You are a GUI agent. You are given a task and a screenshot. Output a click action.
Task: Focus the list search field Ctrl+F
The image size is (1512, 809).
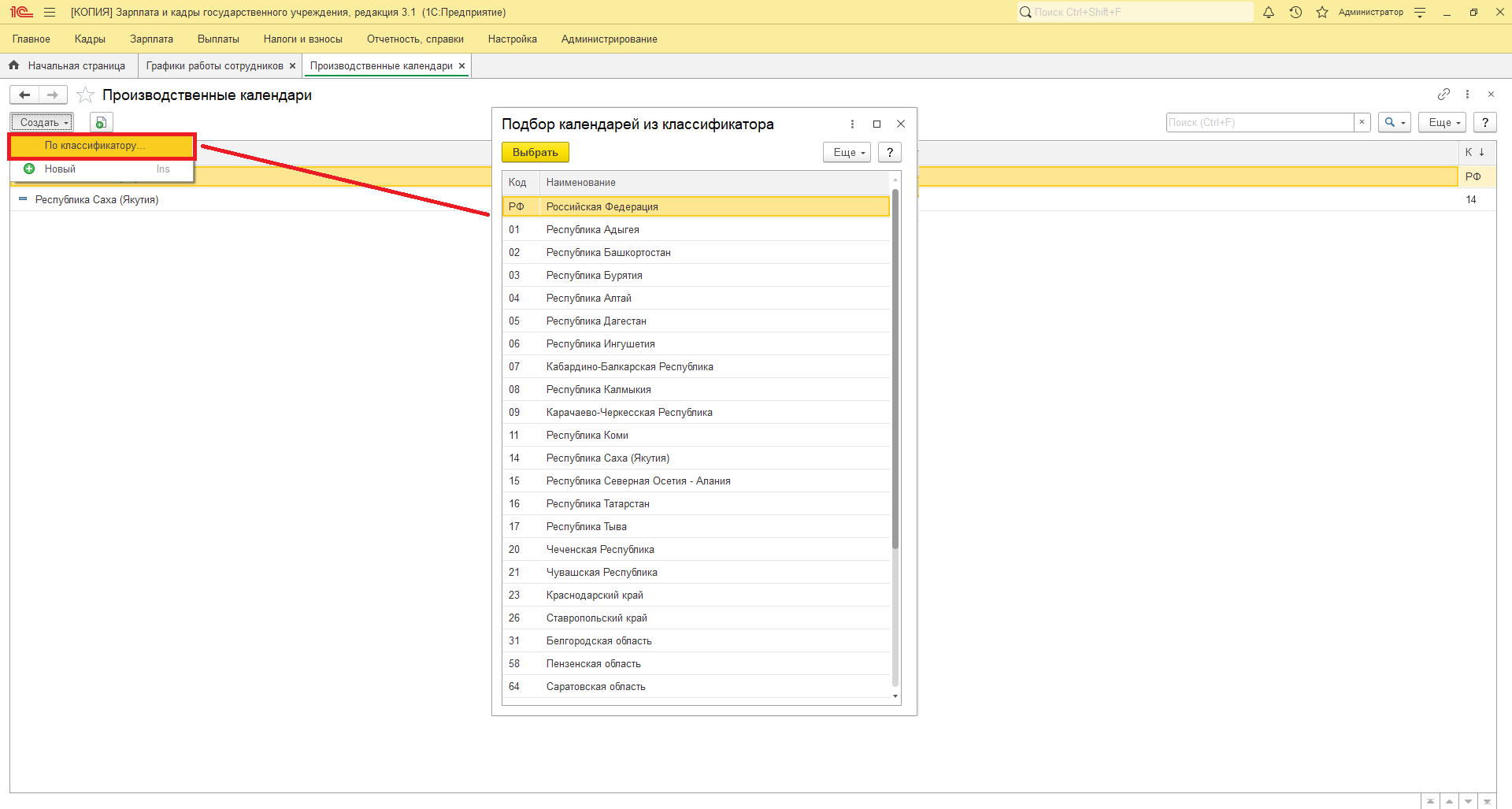[x=1260, y=122]
